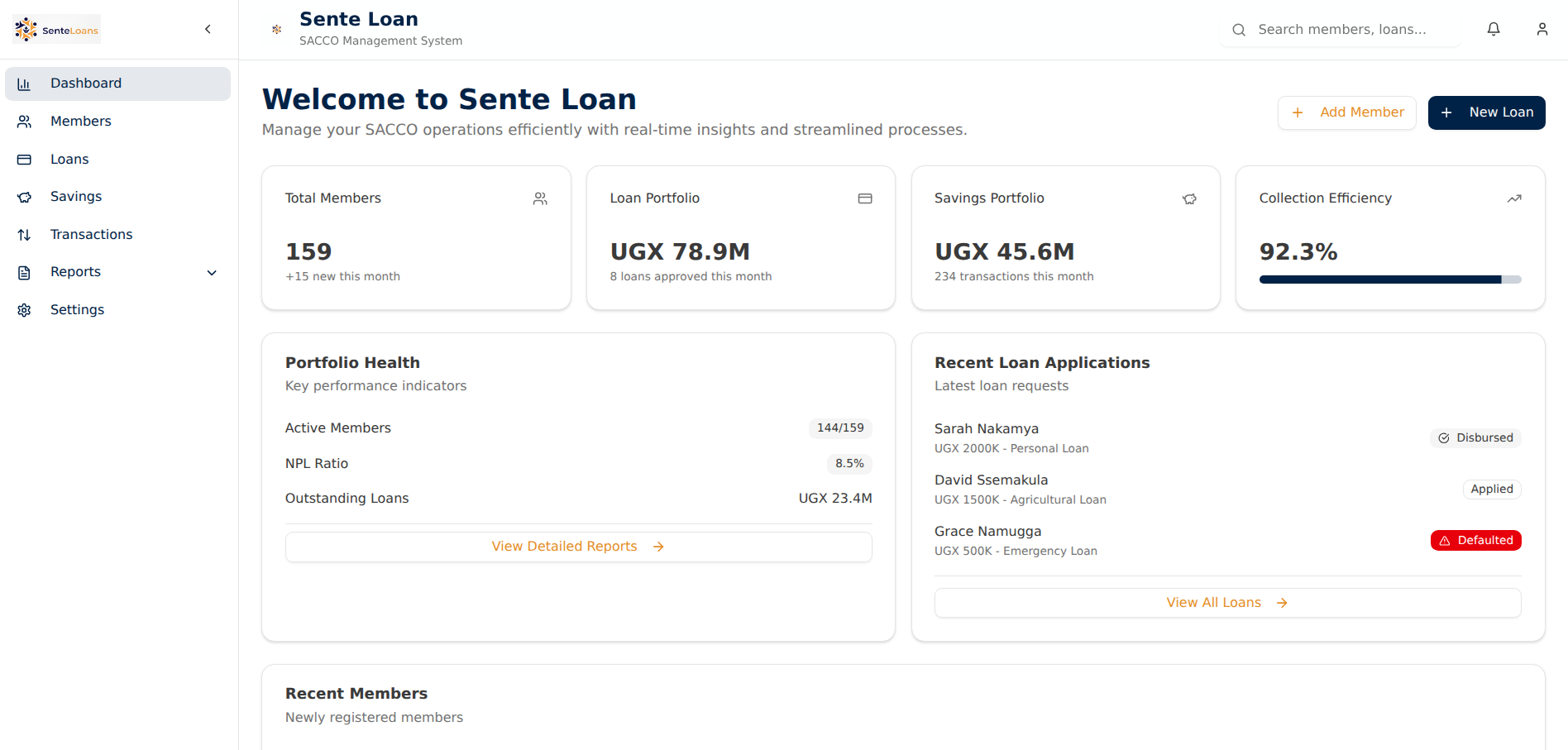This screenshot has width=1568, height=750.
Task: Switch to the Reports section
Action: [x=75, y=271]
